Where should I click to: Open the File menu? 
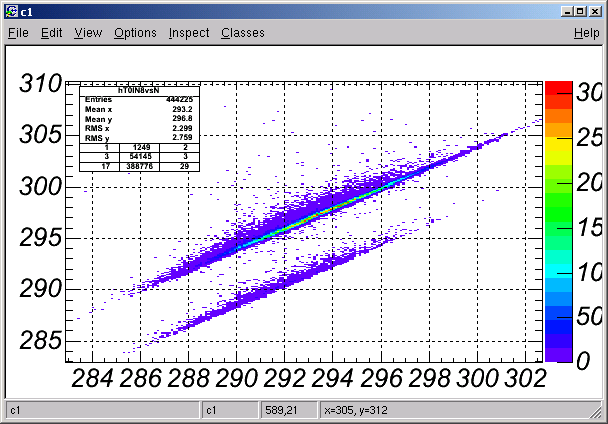click(18, 33)
